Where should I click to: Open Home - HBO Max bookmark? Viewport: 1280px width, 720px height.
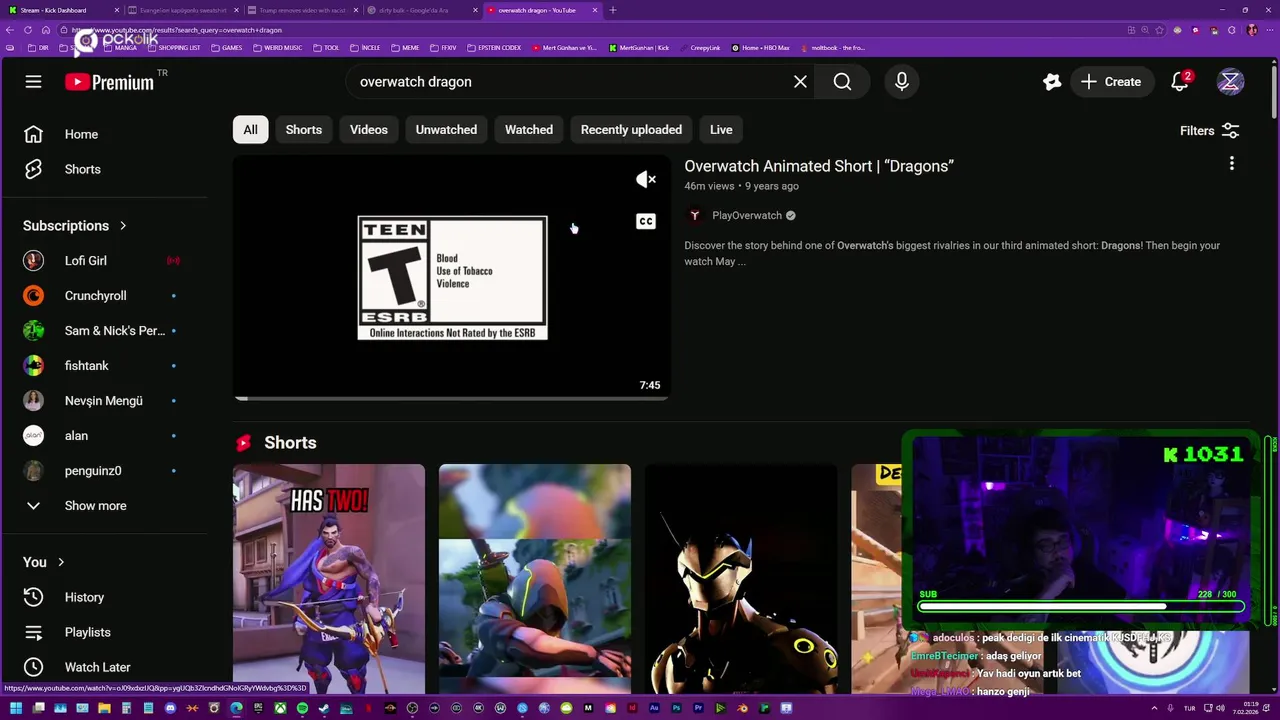pyautogui.click(x=760, y=48)
